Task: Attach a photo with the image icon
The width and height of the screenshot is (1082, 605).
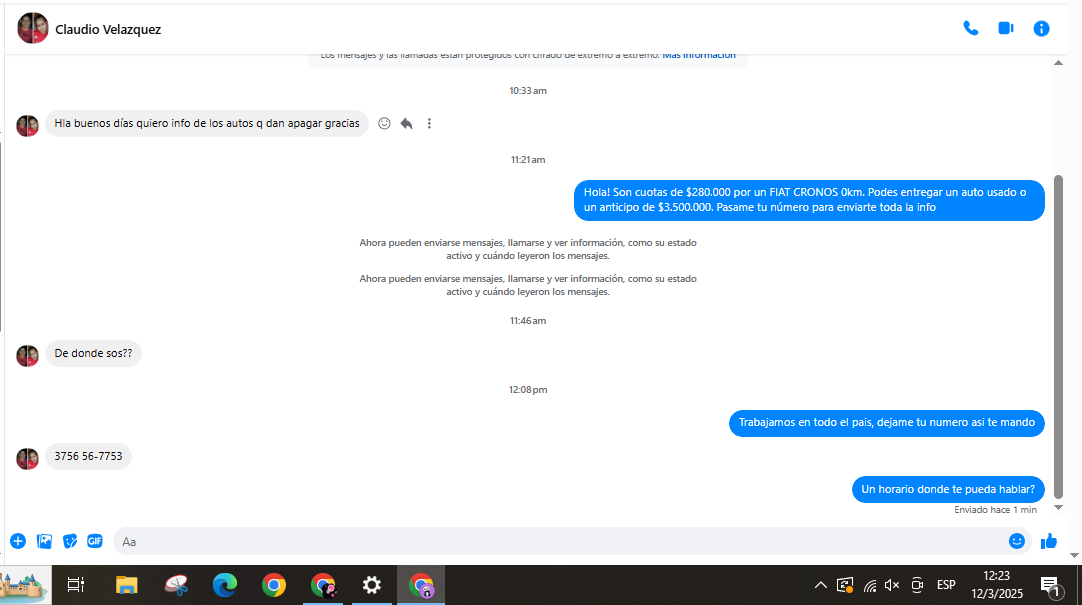Action: 44,542
